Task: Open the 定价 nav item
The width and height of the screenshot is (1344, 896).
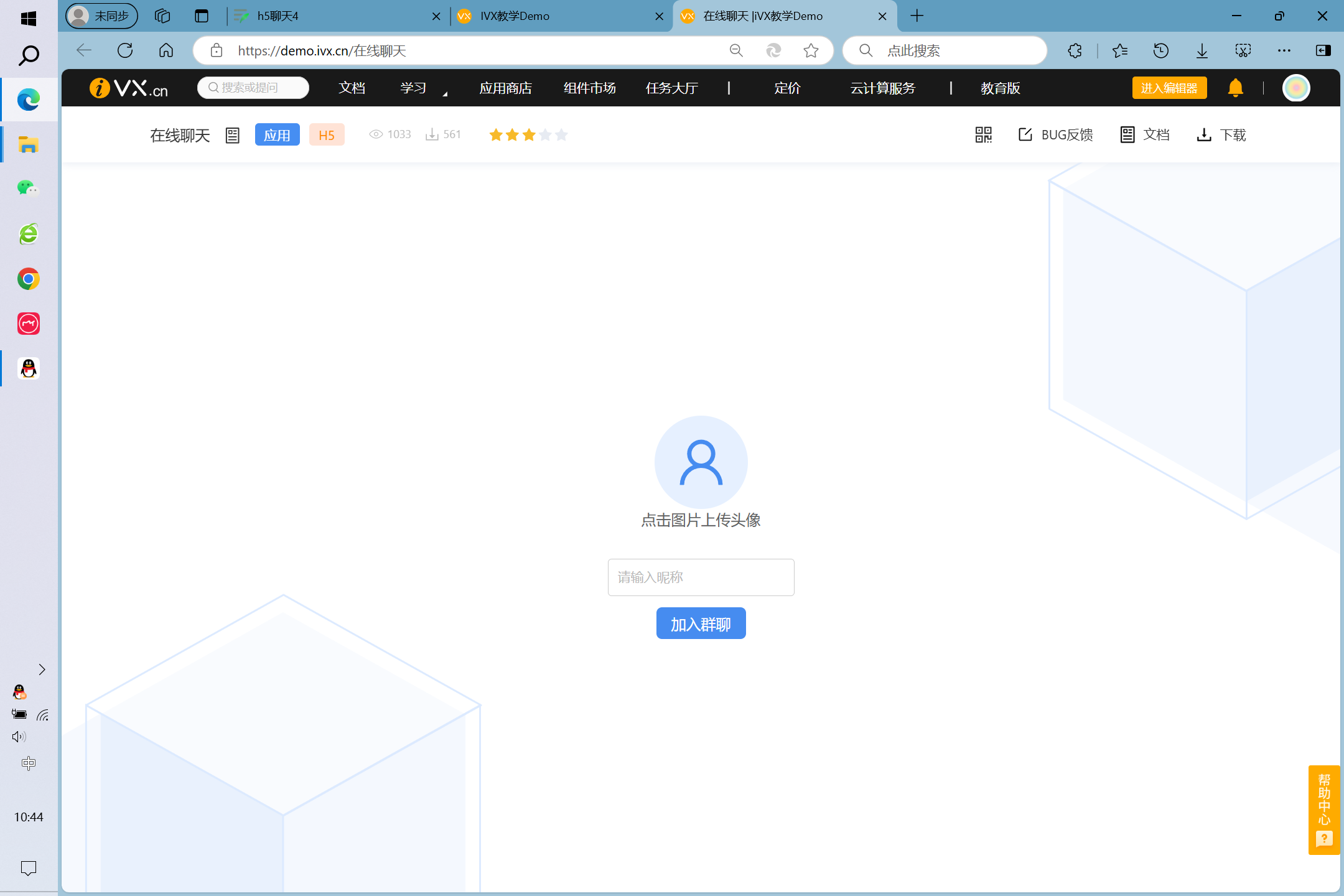Action: coord(787,88)
